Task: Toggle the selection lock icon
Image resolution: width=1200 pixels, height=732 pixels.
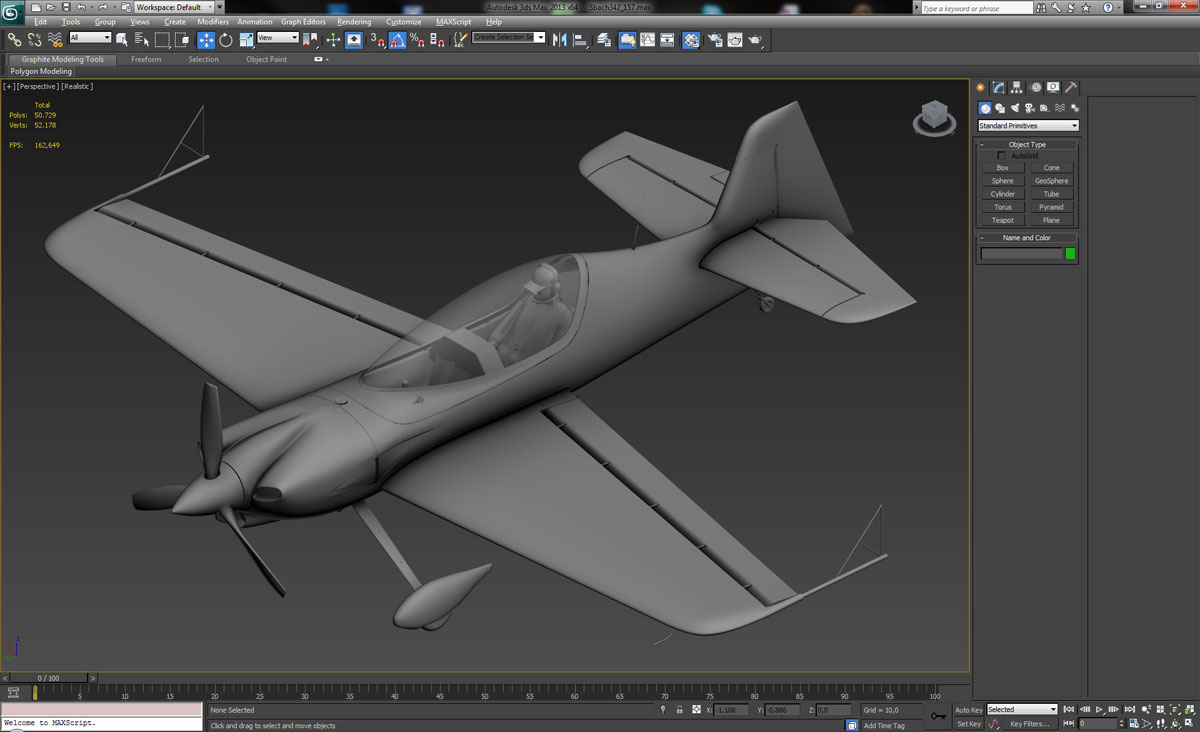Action: point(679,710)
